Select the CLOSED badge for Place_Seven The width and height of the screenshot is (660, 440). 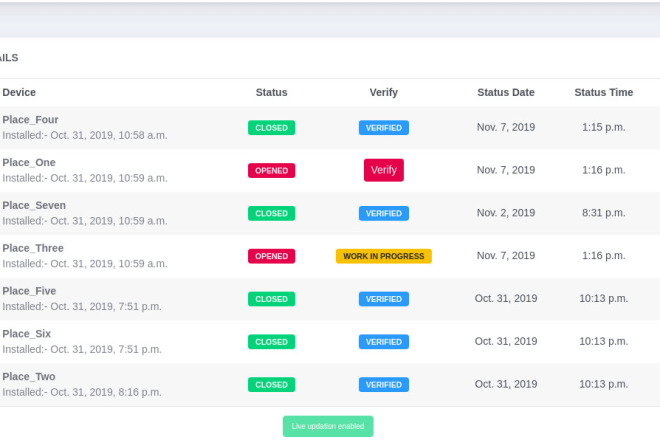click(x=271, y=213)
